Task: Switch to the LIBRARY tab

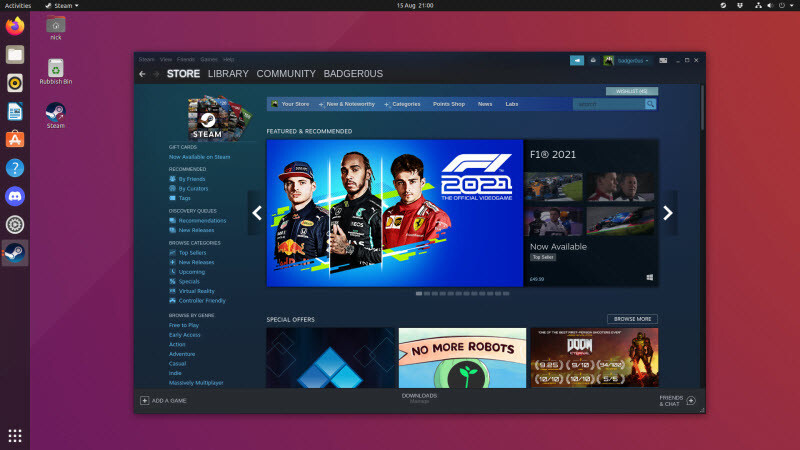Action: pos(228,74)
